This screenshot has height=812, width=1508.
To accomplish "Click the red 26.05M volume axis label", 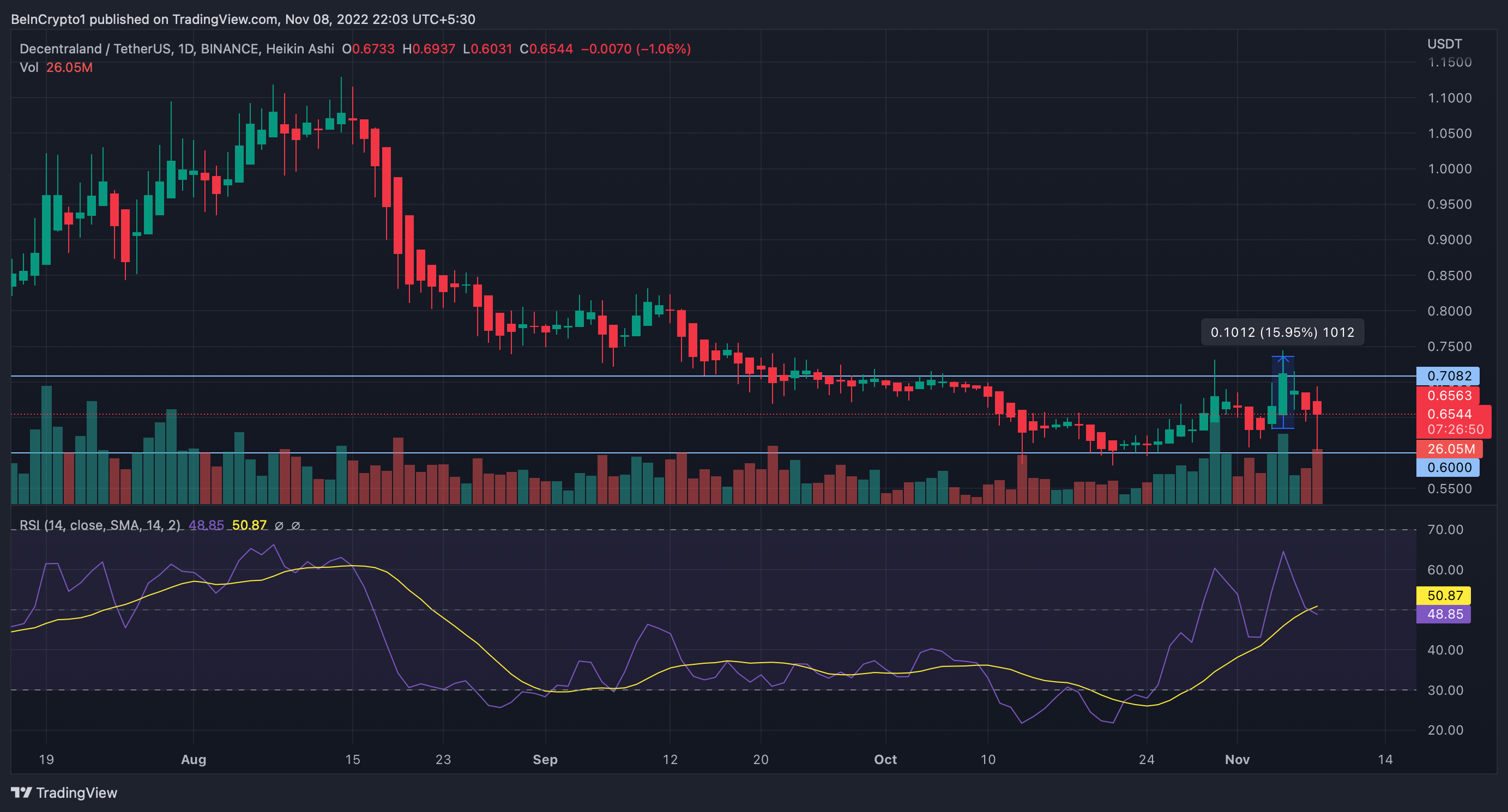I will pos(1450,449).
